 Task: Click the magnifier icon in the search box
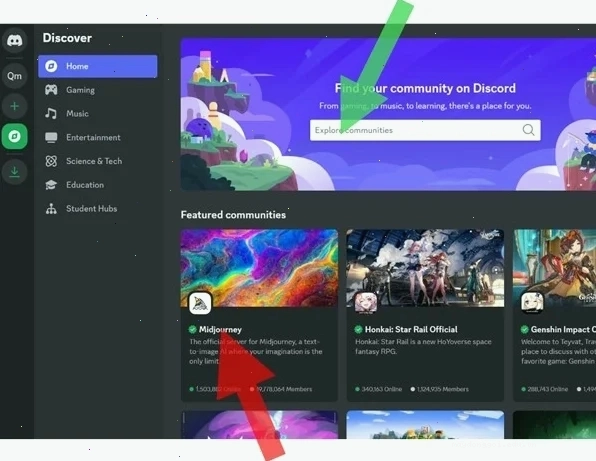click(x=528, y=130)
